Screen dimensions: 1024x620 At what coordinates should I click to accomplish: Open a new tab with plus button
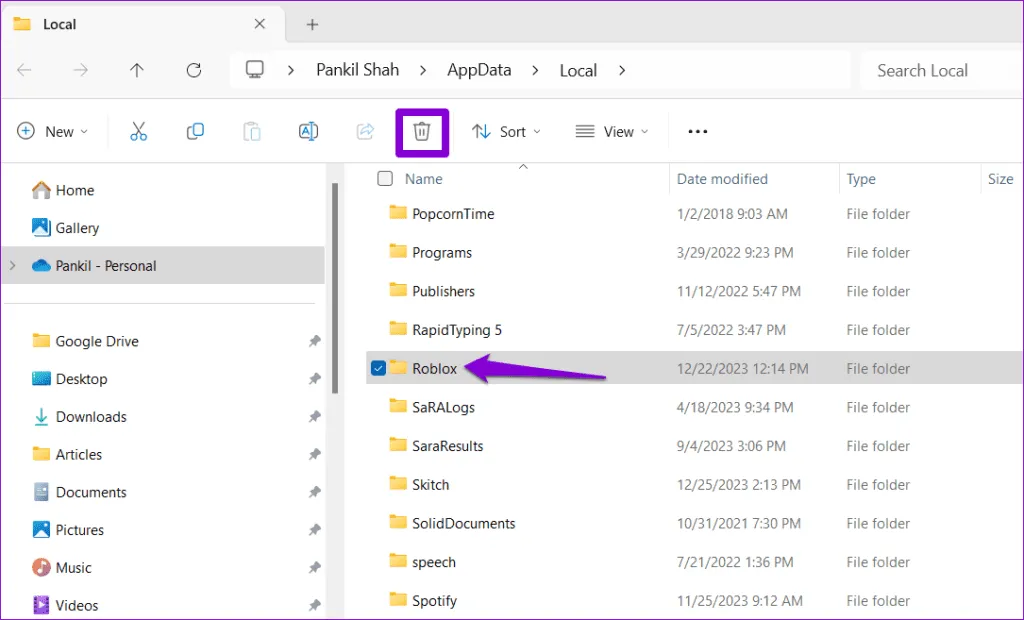point(312,24)
